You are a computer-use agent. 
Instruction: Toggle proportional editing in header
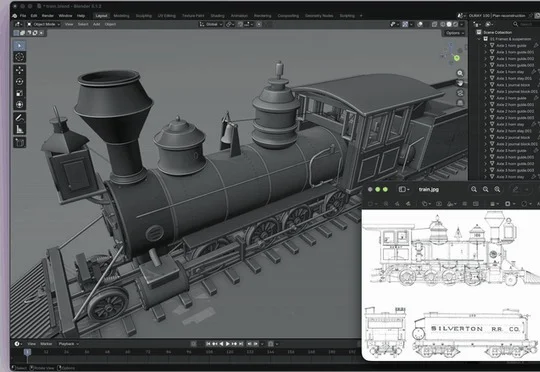coord(259,24)
